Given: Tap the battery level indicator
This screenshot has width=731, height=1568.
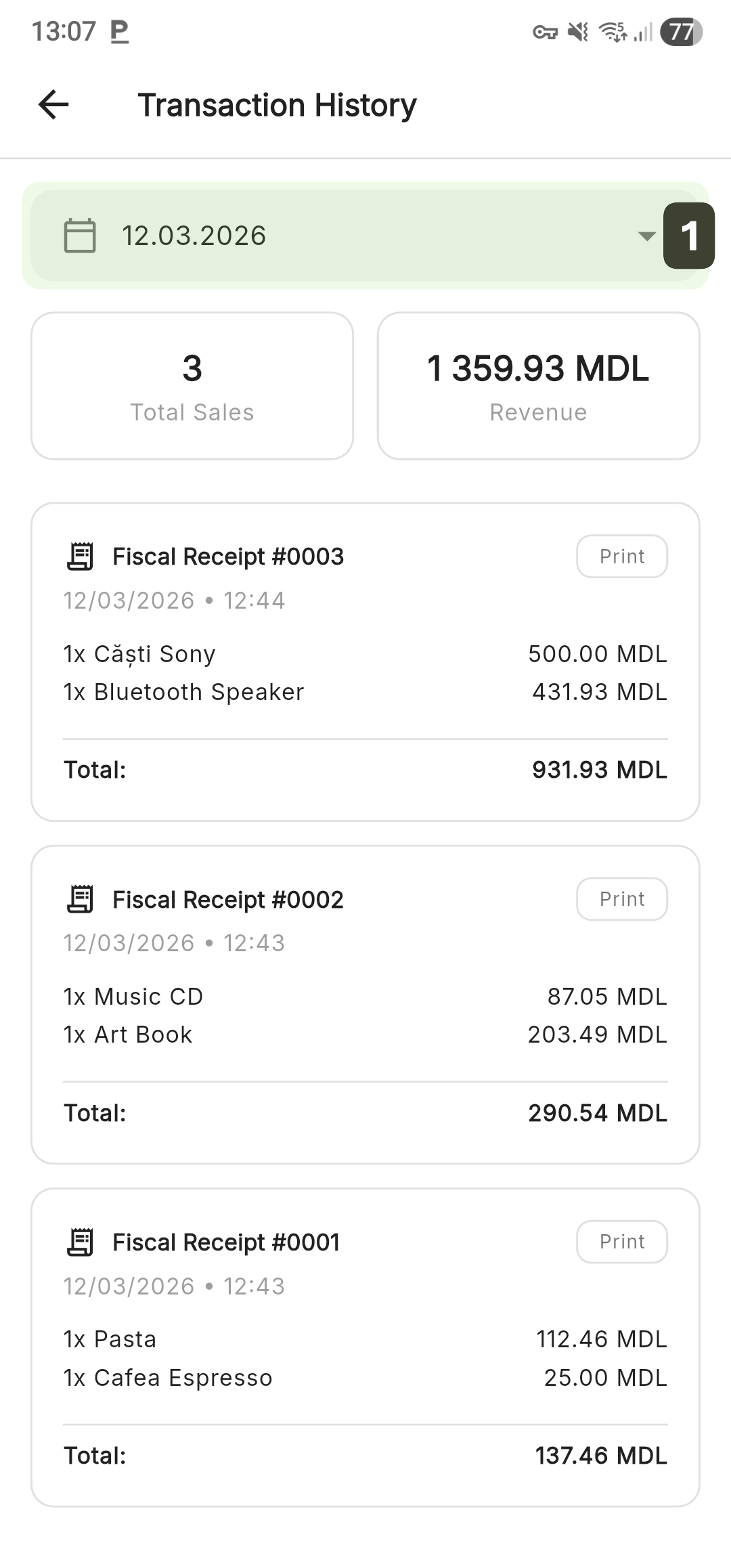Looking at the screenshot, I should click(x=681, y=32).
